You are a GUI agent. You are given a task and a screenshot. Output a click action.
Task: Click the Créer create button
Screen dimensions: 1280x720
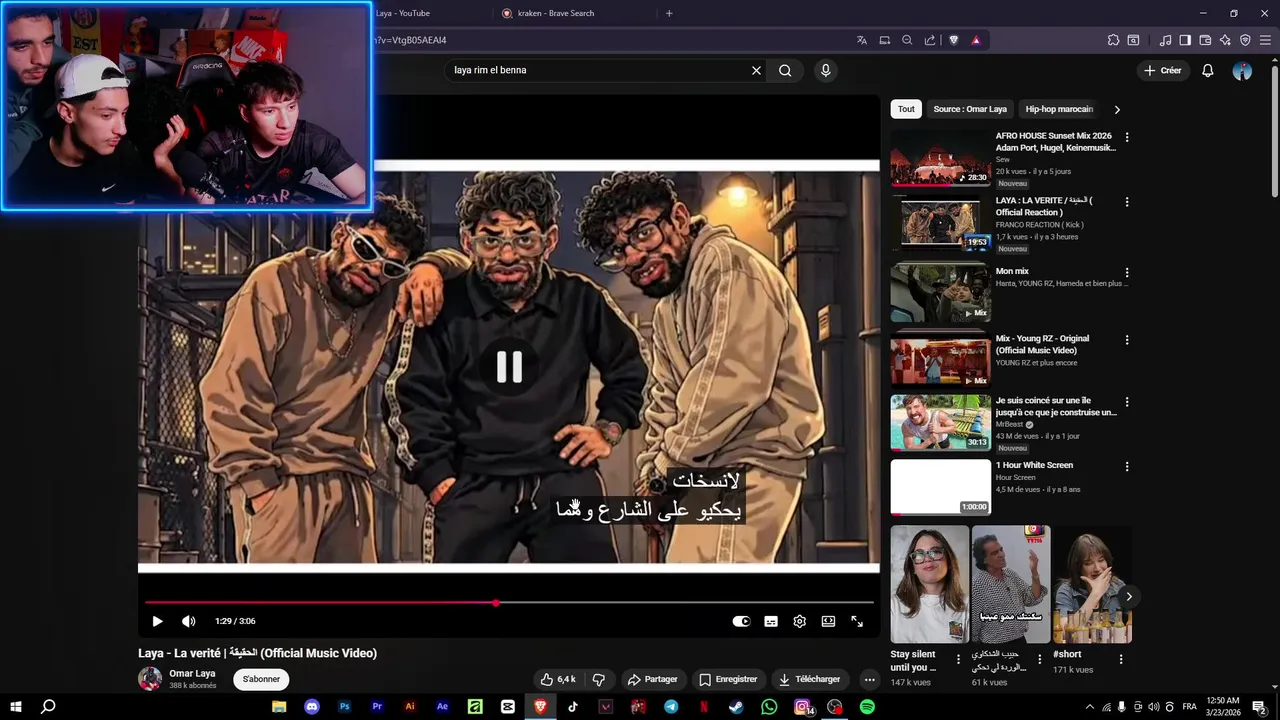[x=1163, y=70]
